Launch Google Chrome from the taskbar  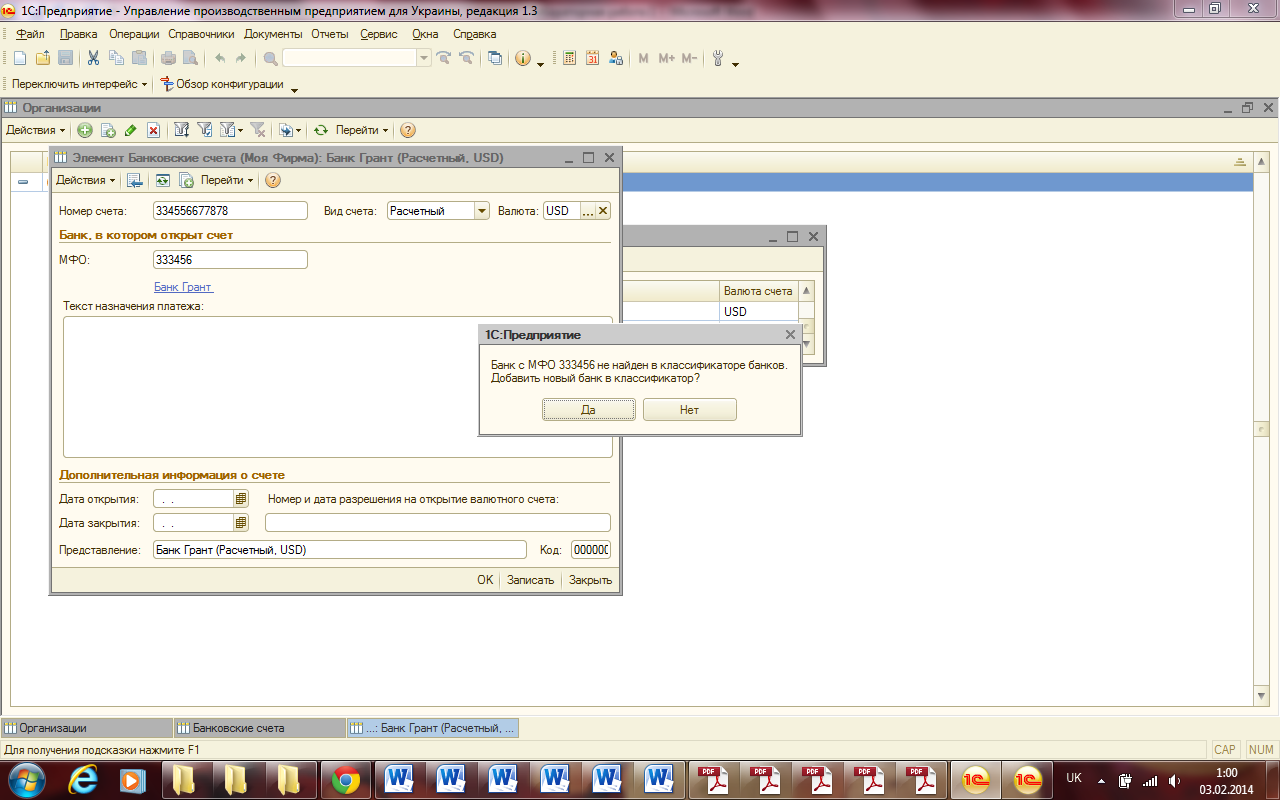347,779
